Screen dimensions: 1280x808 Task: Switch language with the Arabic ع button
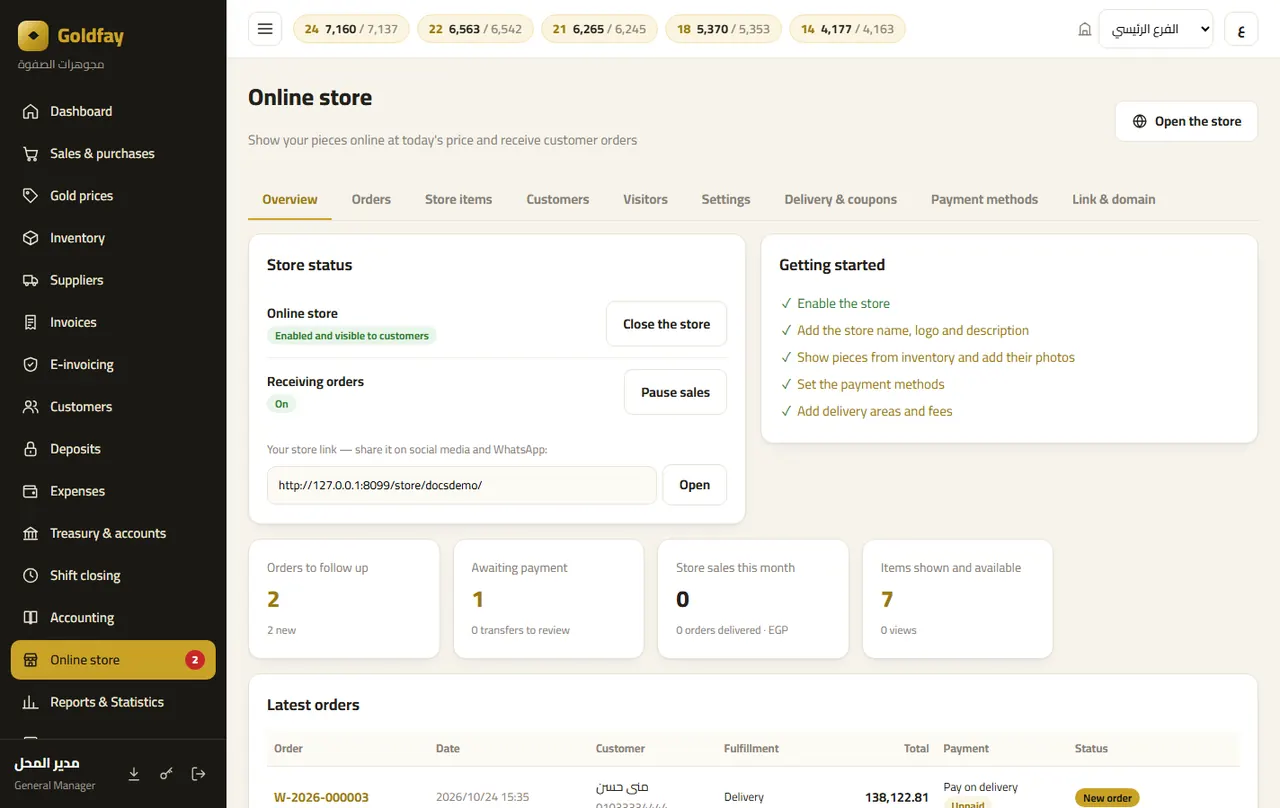pyautogui.click(x=1241, y=29)
